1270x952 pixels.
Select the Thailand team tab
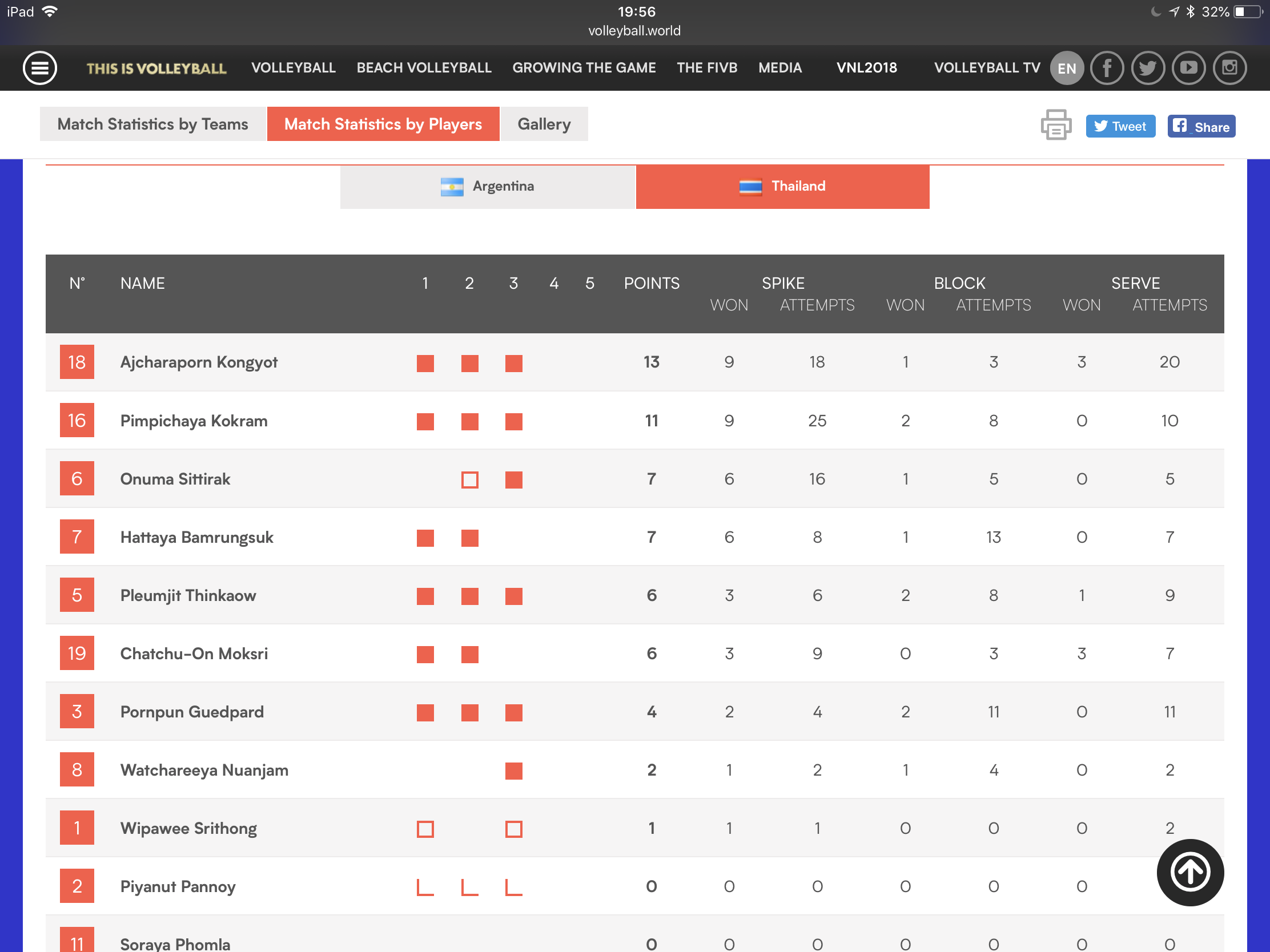click(x=782, y=187)
